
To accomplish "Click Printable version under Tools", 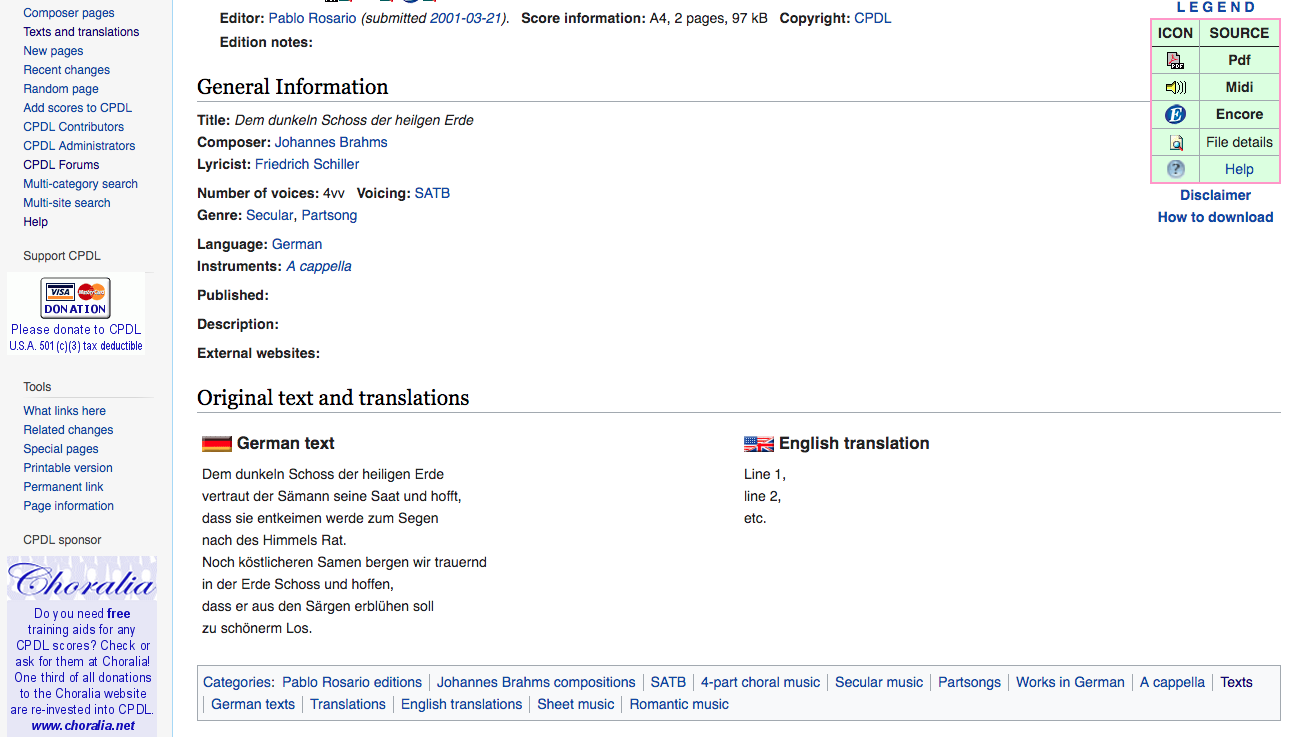I will (x=68, y=468).
